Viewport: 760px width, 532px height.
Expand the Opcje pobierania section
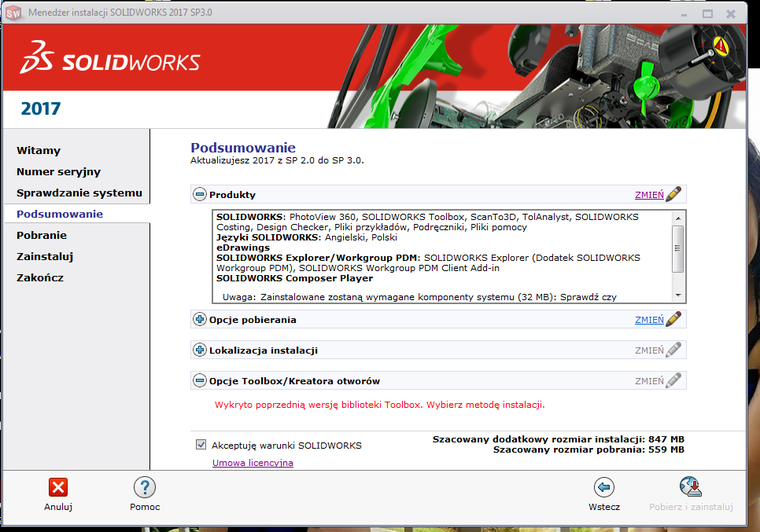(x=200, y=319)
